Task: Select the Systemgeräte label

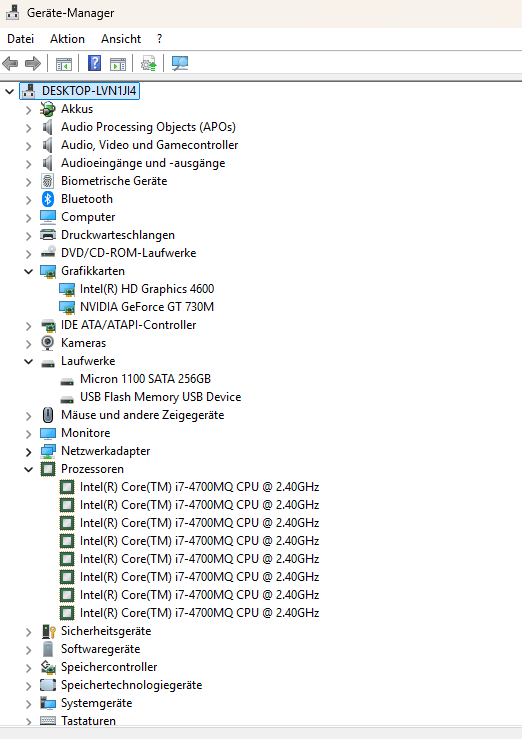Action: (97, 703)
